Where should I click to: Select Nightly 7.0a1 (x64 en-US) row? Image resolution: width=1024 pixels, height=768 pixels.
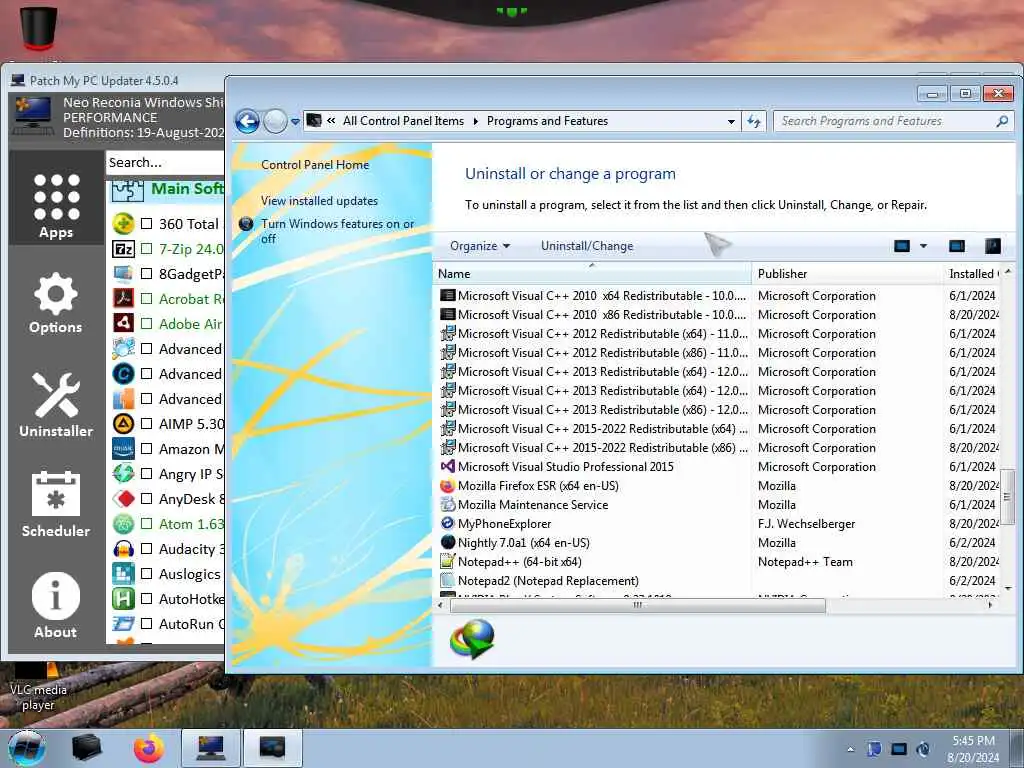coord(717,543)
